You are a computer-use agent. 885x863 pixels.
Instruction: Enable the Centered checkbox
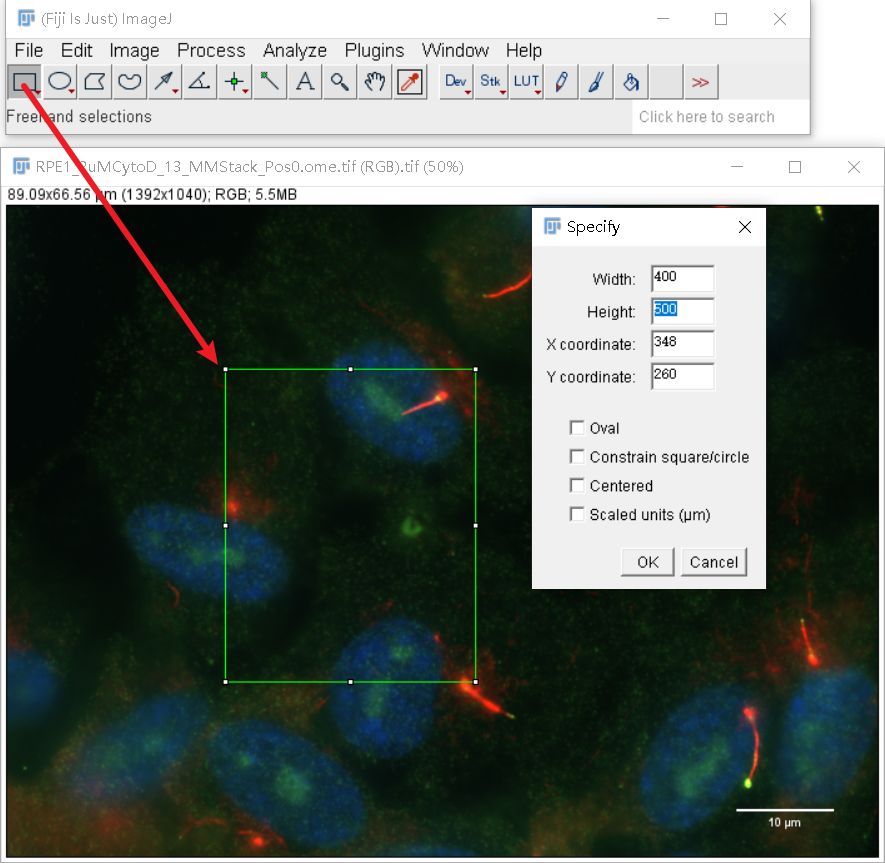click(x=577, y=485)
